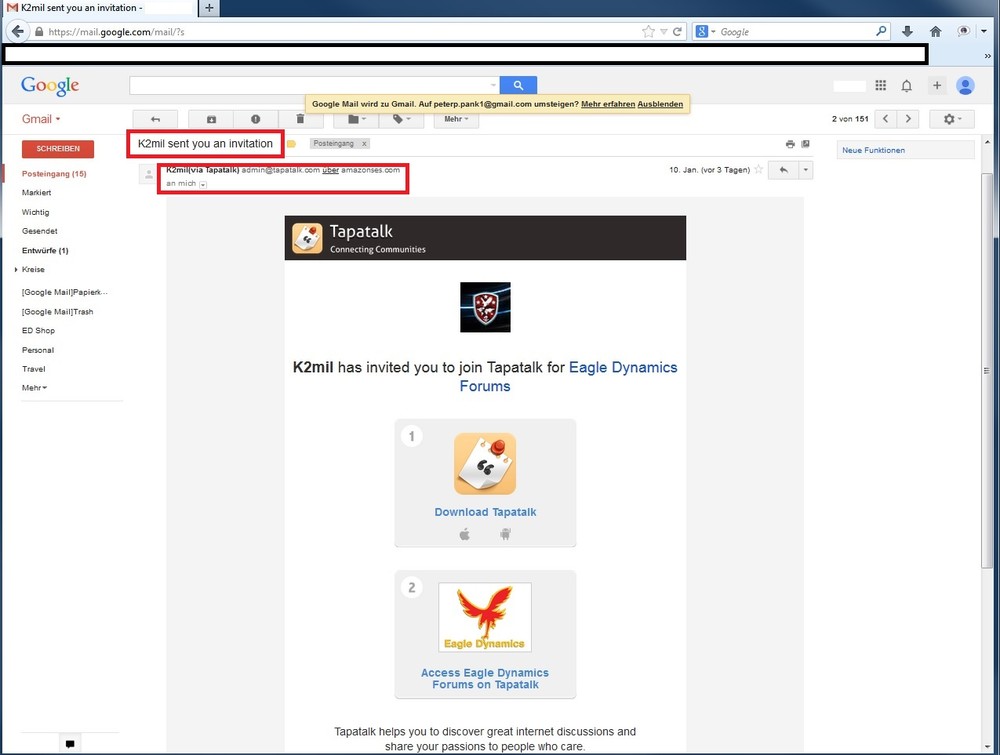This screenshot has height=755, width=1000.
Task: Delete email with trash icon
Action: click(x=300, y=119)
